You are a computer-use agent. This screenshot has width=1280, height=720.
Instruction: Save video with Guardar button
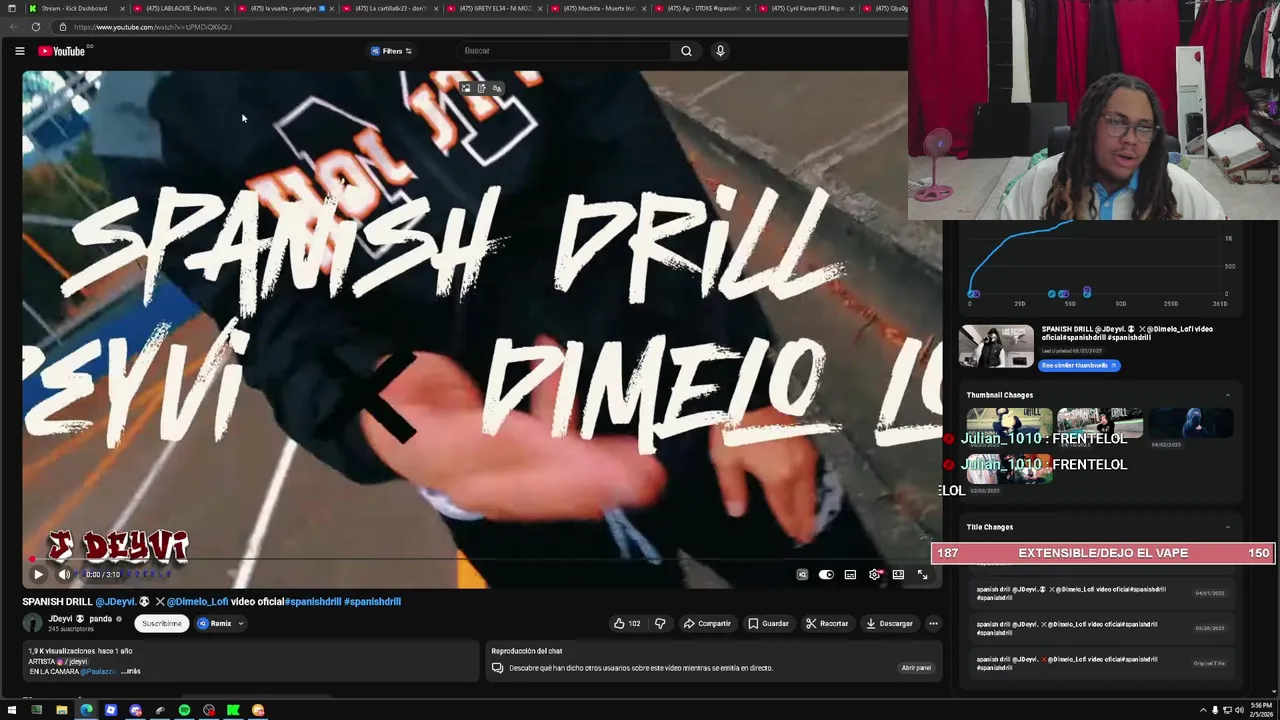coord(768,623)
